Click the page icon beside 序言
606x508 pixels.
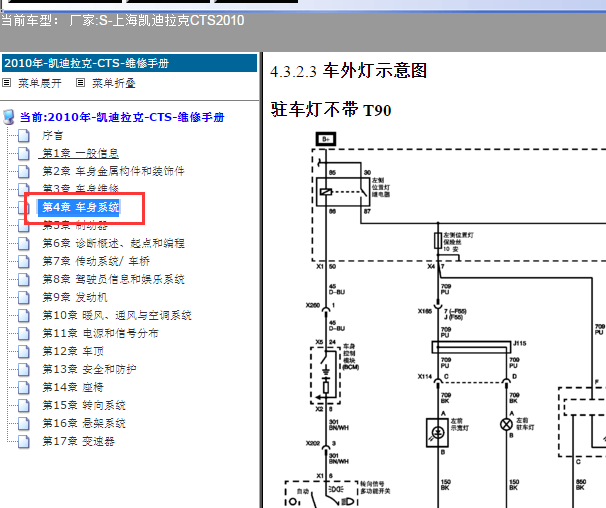(24, 136)
